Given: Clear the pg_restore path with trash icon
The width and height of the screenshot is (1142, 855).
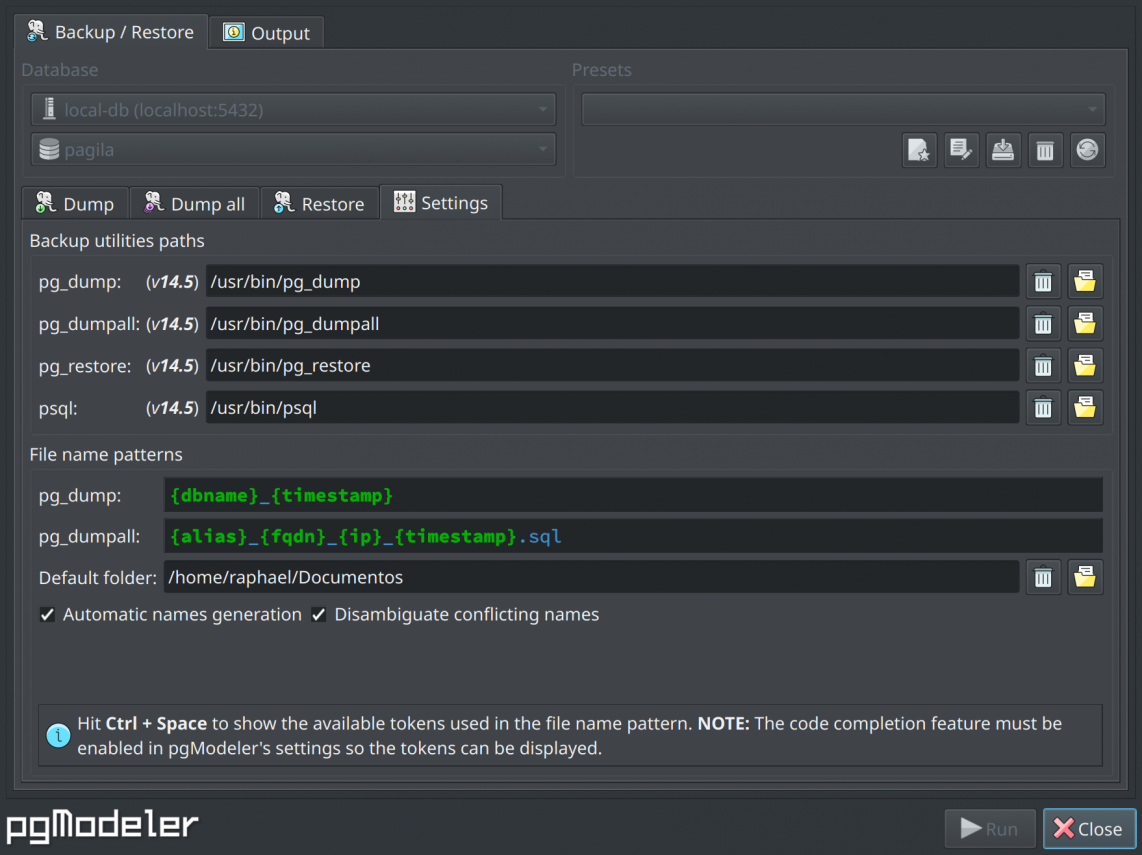Looking at the screenshot, I should pyautogui.click(x=1043, y=366).
